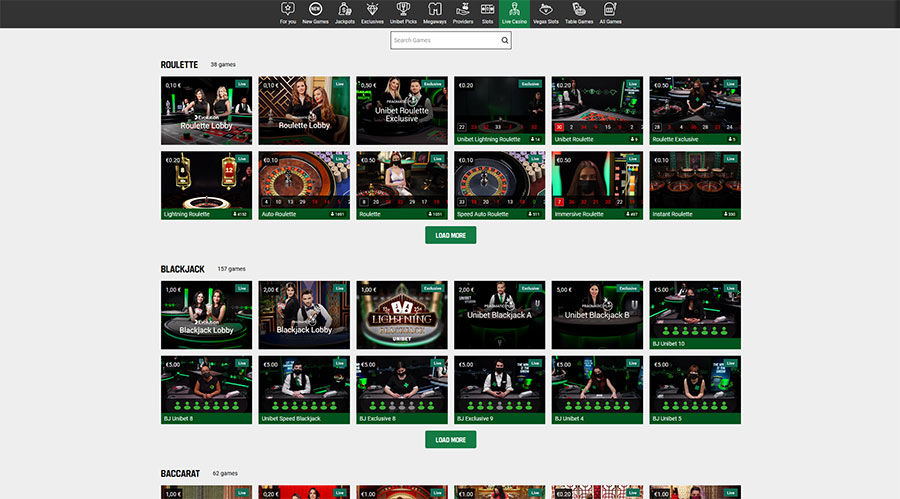The height and width of the screenshot is (499, 900).
Task: Open the Roulette Exclusive game tile
Action: point(695,110)
